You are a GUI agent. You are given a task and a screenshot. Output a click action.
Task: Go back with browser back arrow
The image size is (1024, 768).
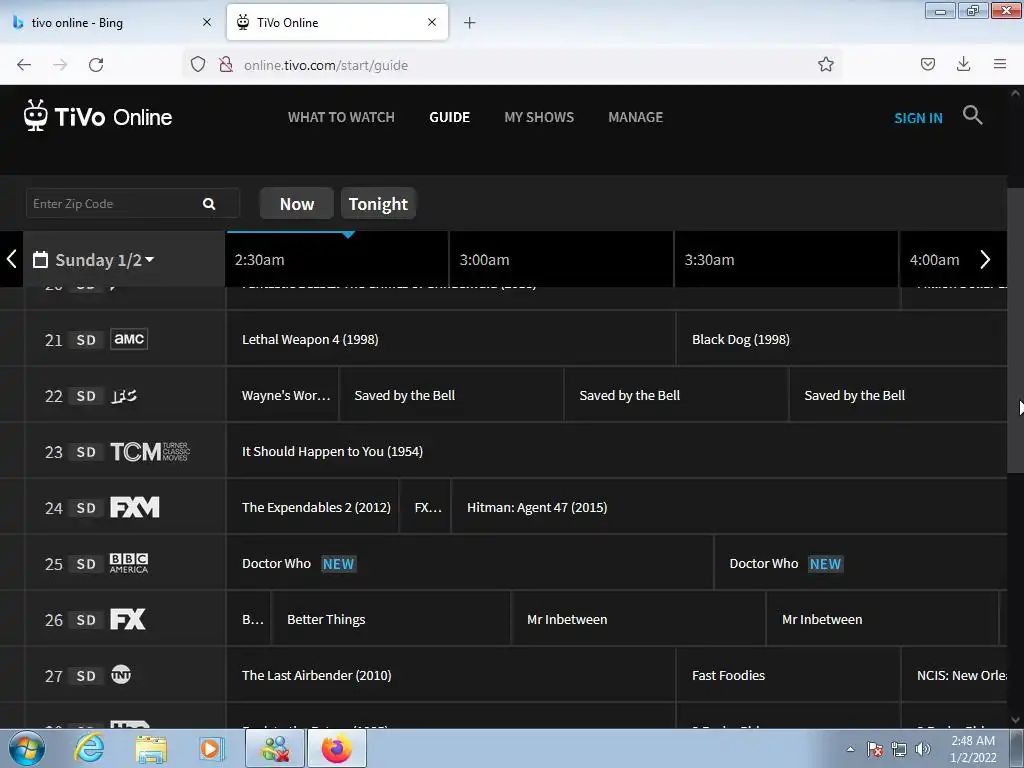(x=24, y=65)
